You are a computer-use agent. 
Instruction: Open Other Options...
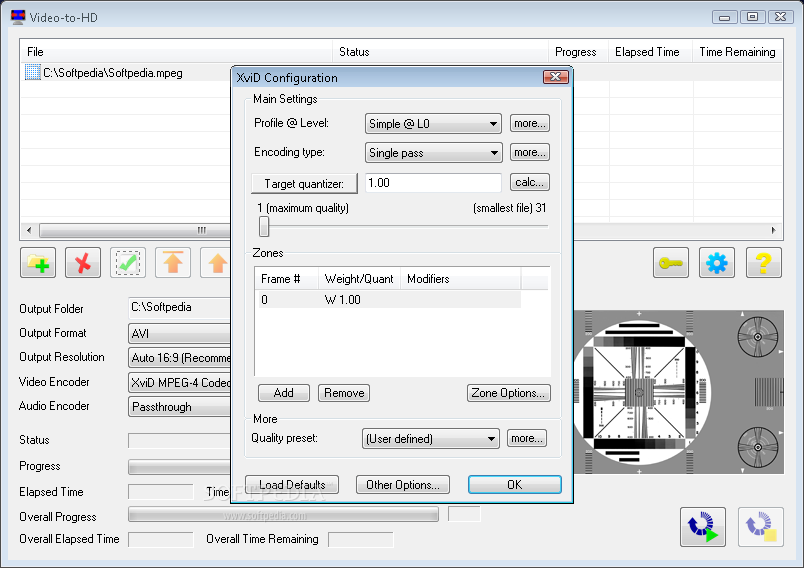(x=403, y=484)
